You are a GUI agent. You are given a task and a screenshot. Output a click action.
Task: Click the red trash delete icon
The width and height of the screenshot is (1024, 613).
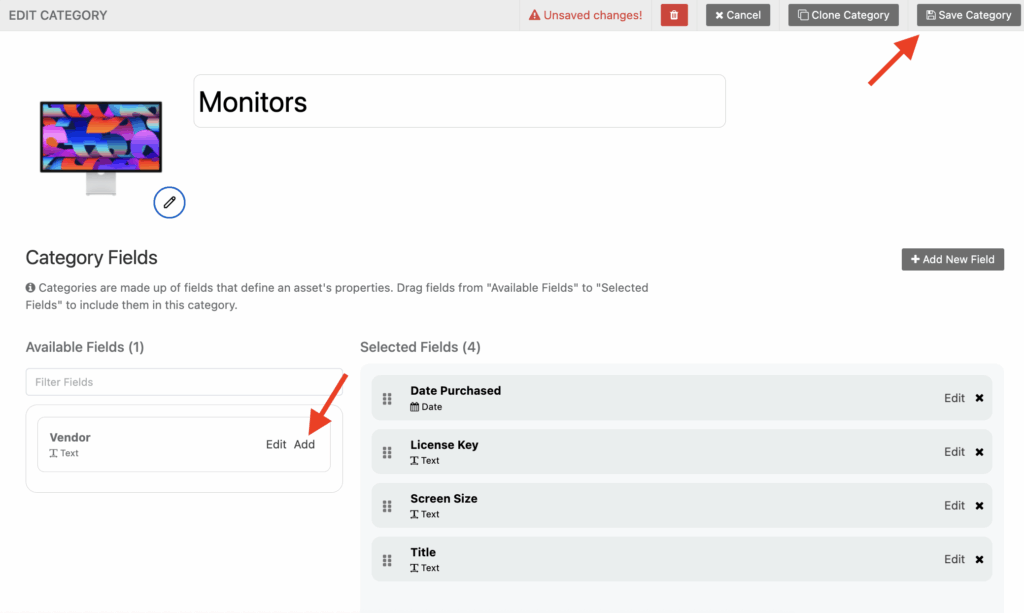tap(673, 15)
